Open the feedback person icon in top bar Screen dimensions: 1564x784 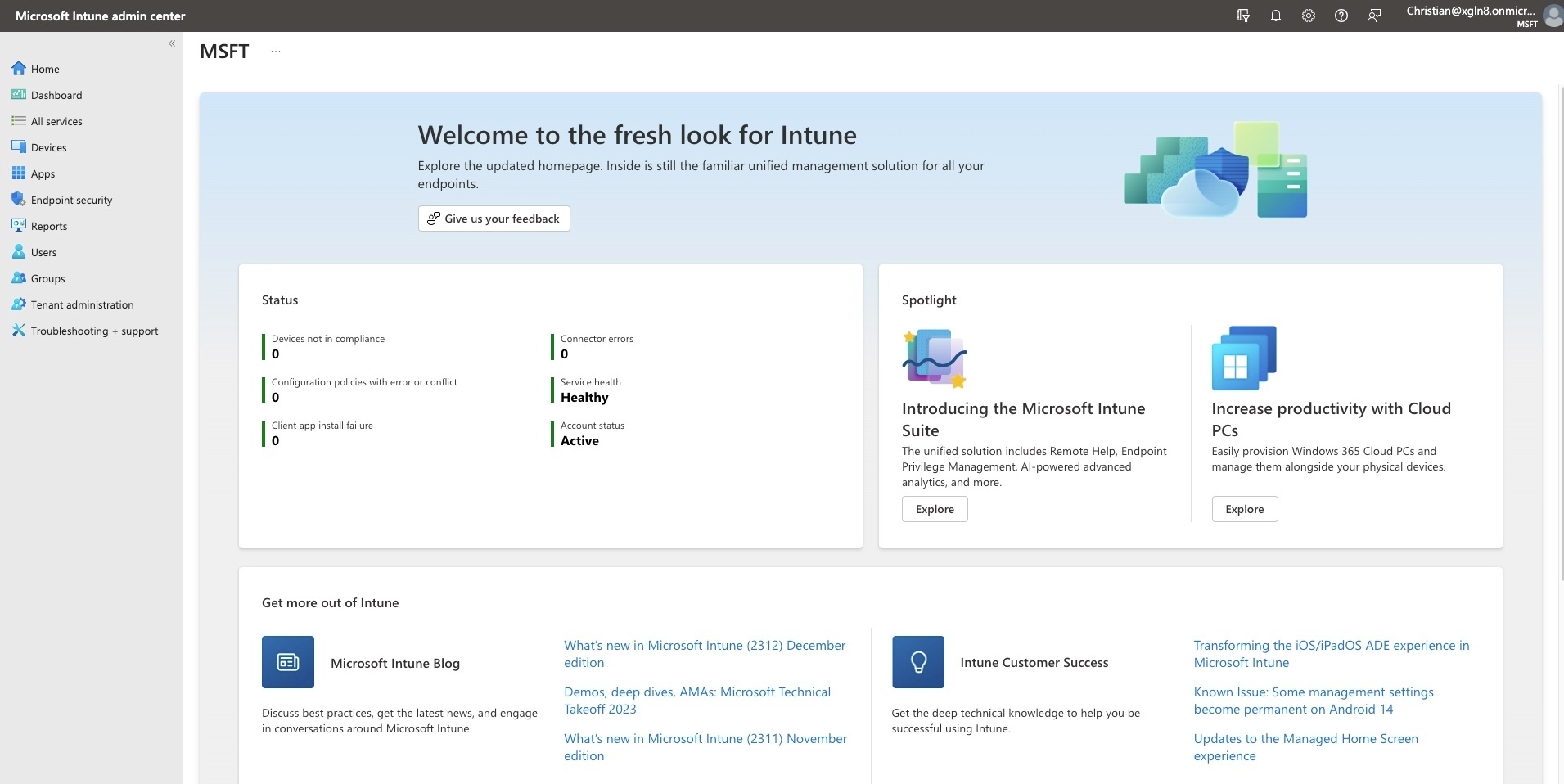pyautogui.click(x=1374, y=16)
